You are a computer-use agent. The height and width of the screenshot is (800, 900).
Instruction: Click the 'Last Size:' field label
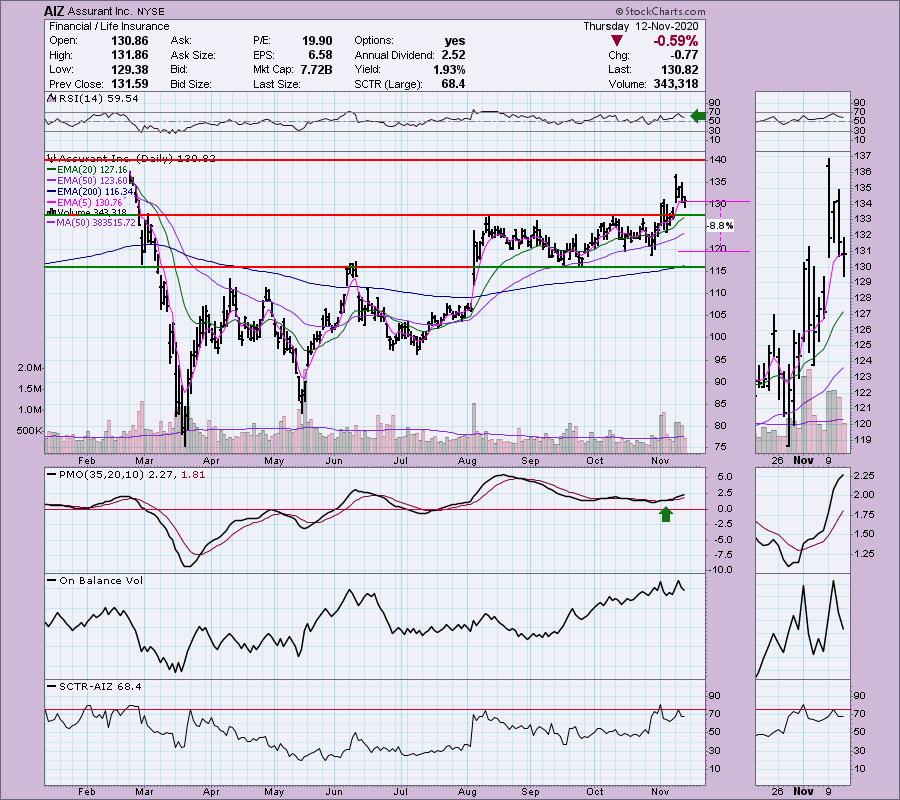pyautogui.click(x=276, y=84)
